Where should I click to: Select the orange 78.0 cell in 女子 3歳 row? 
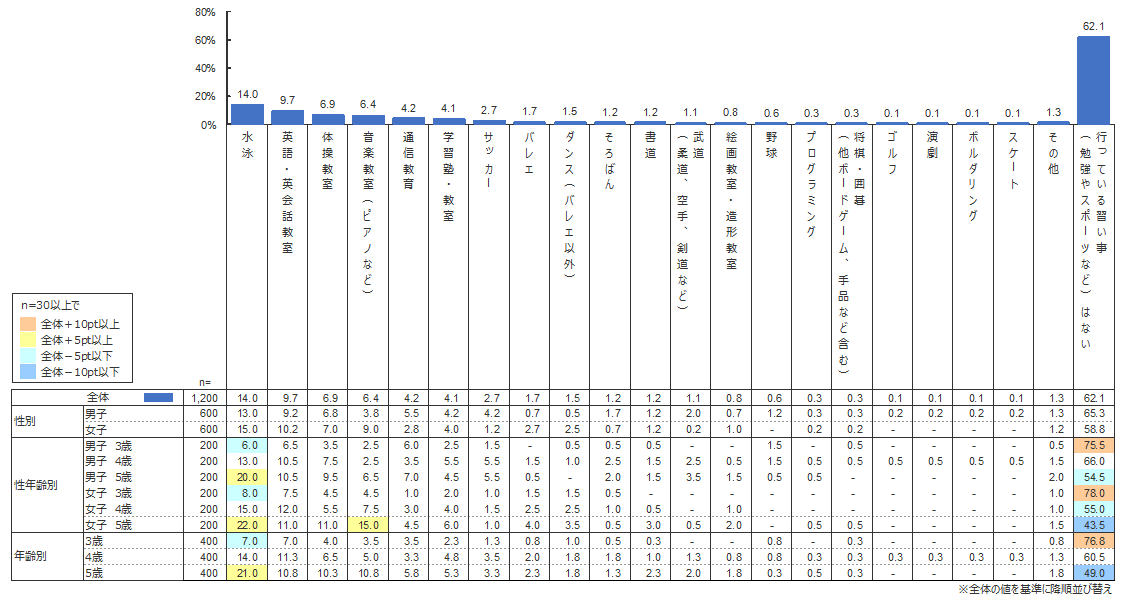tap(1093, 493)
